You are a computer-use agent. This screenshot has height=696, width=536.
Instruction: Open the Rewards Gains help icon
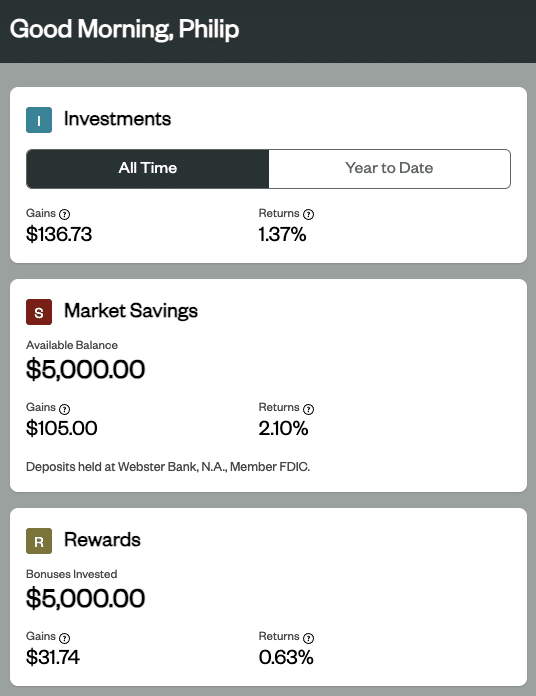pyautogui.click(x=64, y=638)
